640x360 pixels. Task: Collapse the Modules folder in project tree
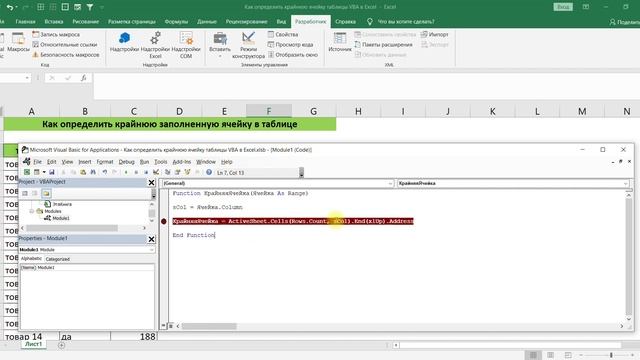coord(31,211)
